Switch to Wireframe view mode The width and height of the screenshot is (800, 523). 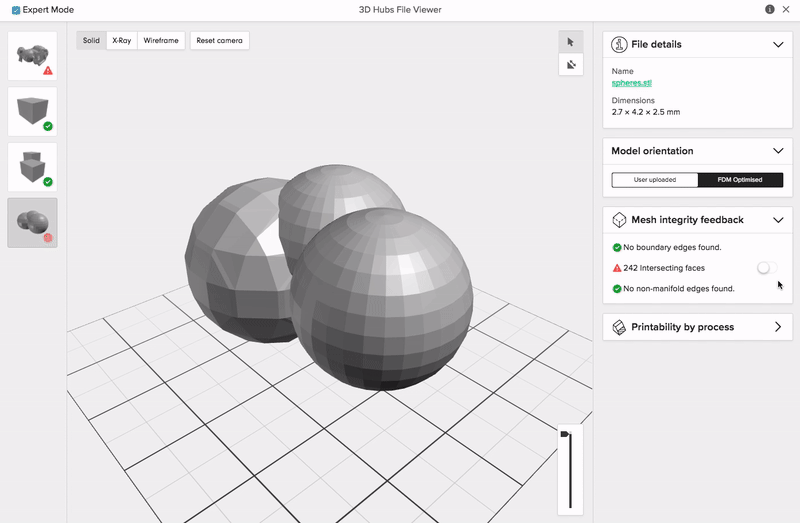(161, 41)
